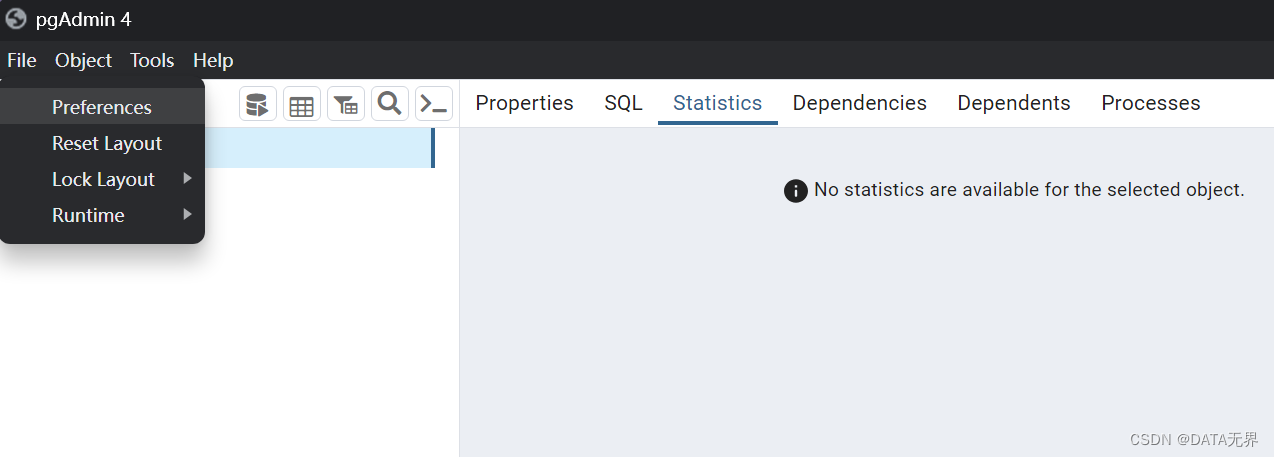The image size is (1274, 457).
Task: Click the pgAdmin 4 globe logo
Action: [16, 19]
